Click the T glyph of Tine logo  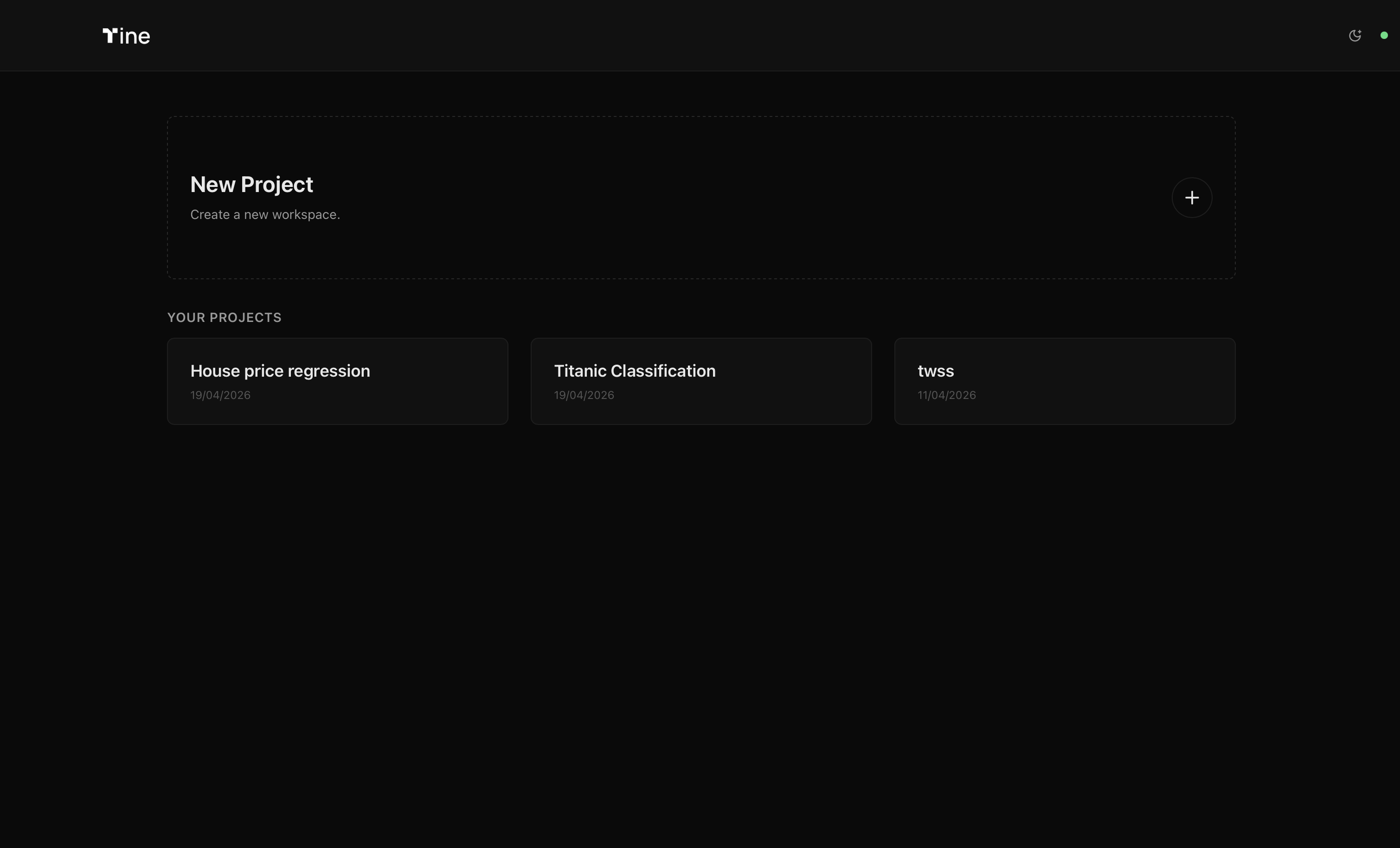109,36
